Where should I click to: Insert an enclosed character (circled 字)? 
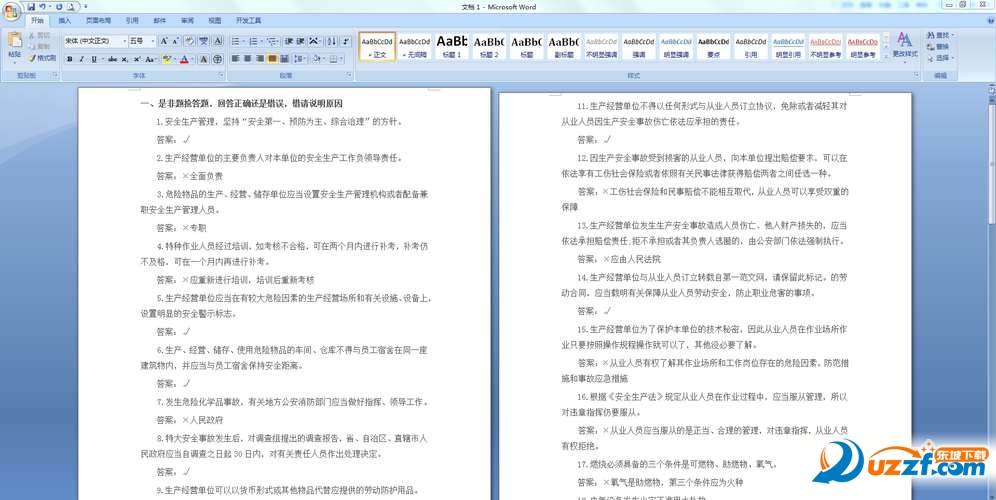(x=218, y=59)
